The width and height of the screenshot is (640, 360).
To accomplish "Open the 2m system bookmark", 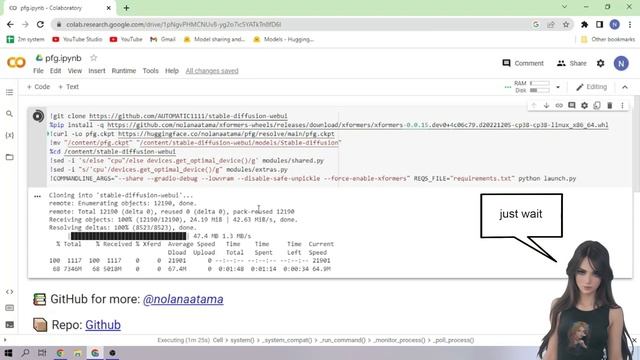I will 25,39.
